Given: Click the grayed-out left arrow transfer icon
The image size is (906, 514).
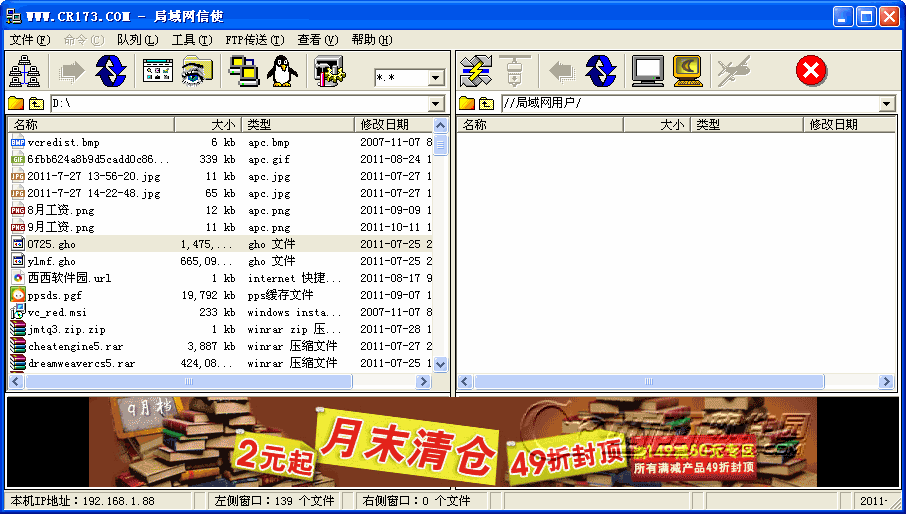Looking at the screenshot, I should 562,72.
